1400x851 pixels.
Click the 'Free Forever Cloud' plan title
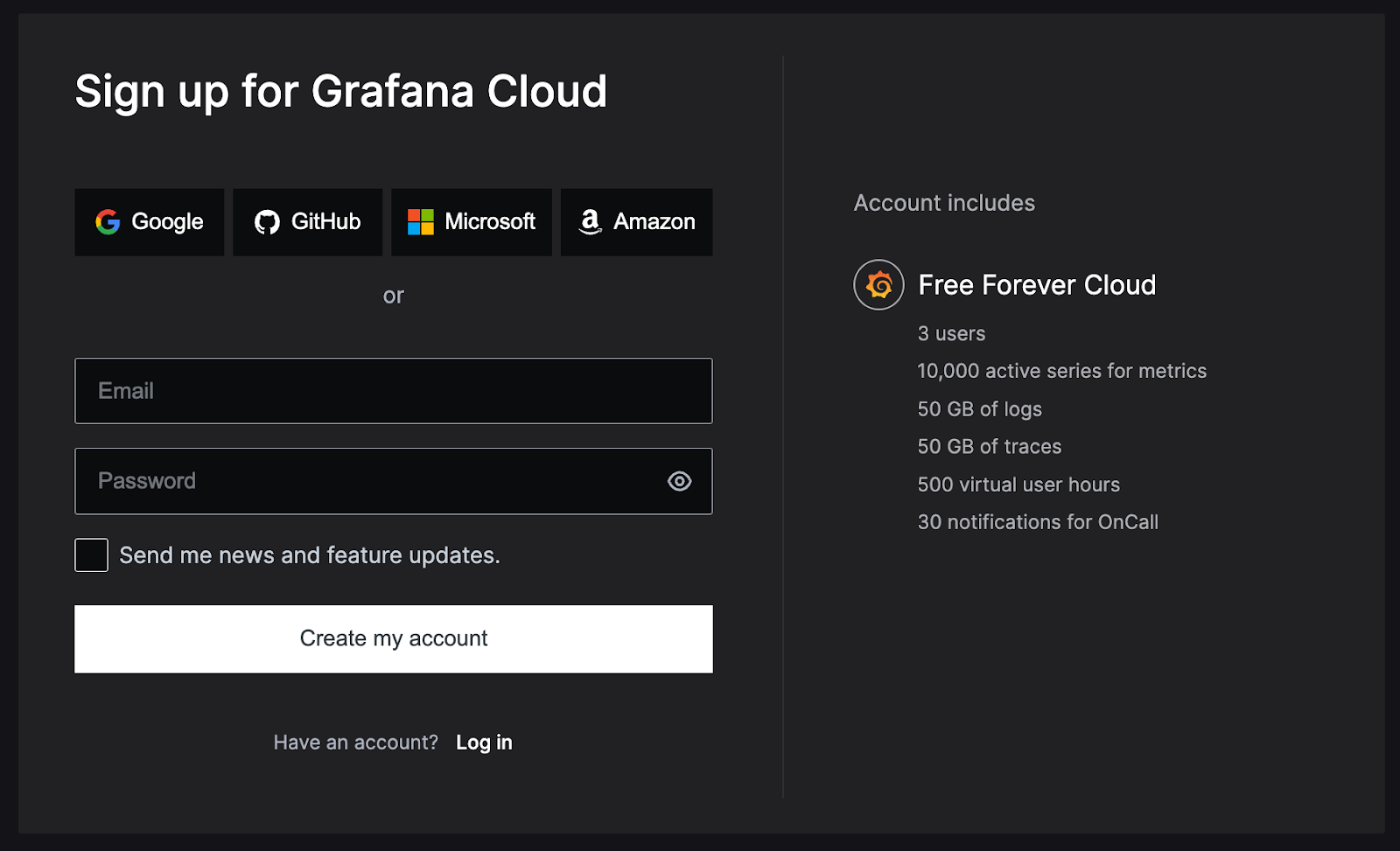tap(1036, 284)
